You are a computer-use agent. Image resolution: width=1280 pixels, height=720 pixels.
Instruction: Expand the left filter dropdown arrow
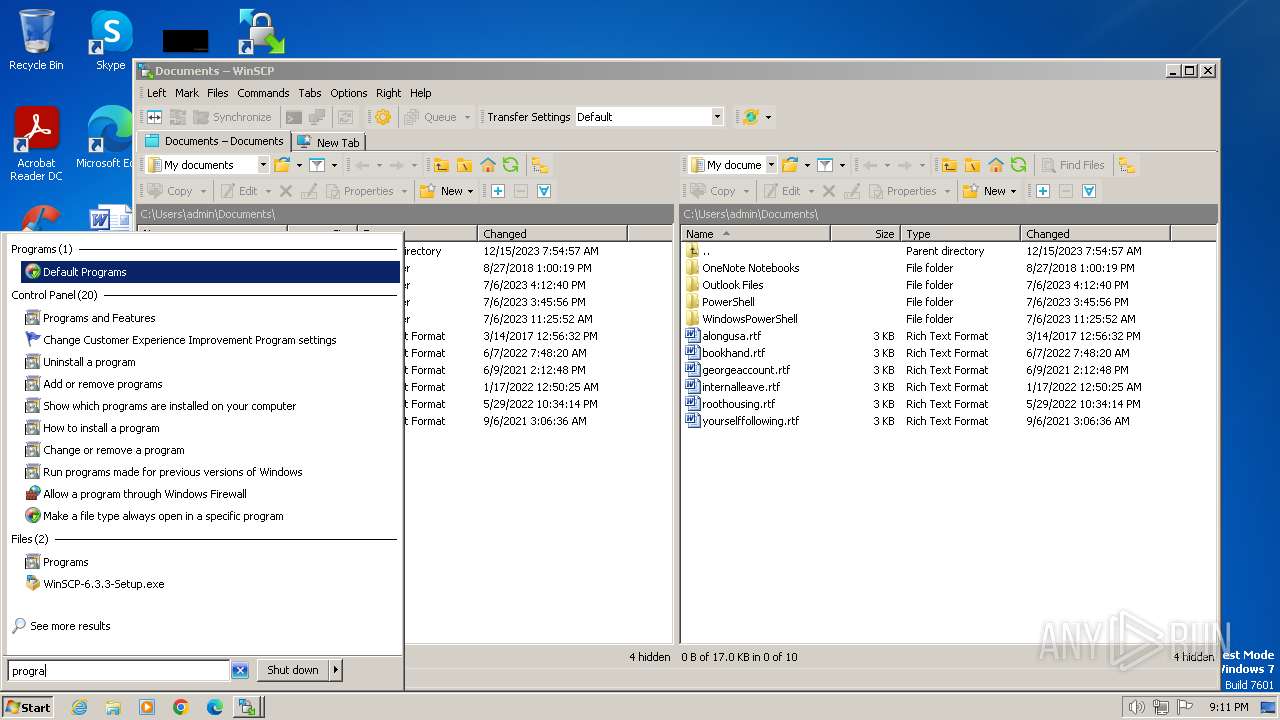pyautogui.click(x=334, y=165)
